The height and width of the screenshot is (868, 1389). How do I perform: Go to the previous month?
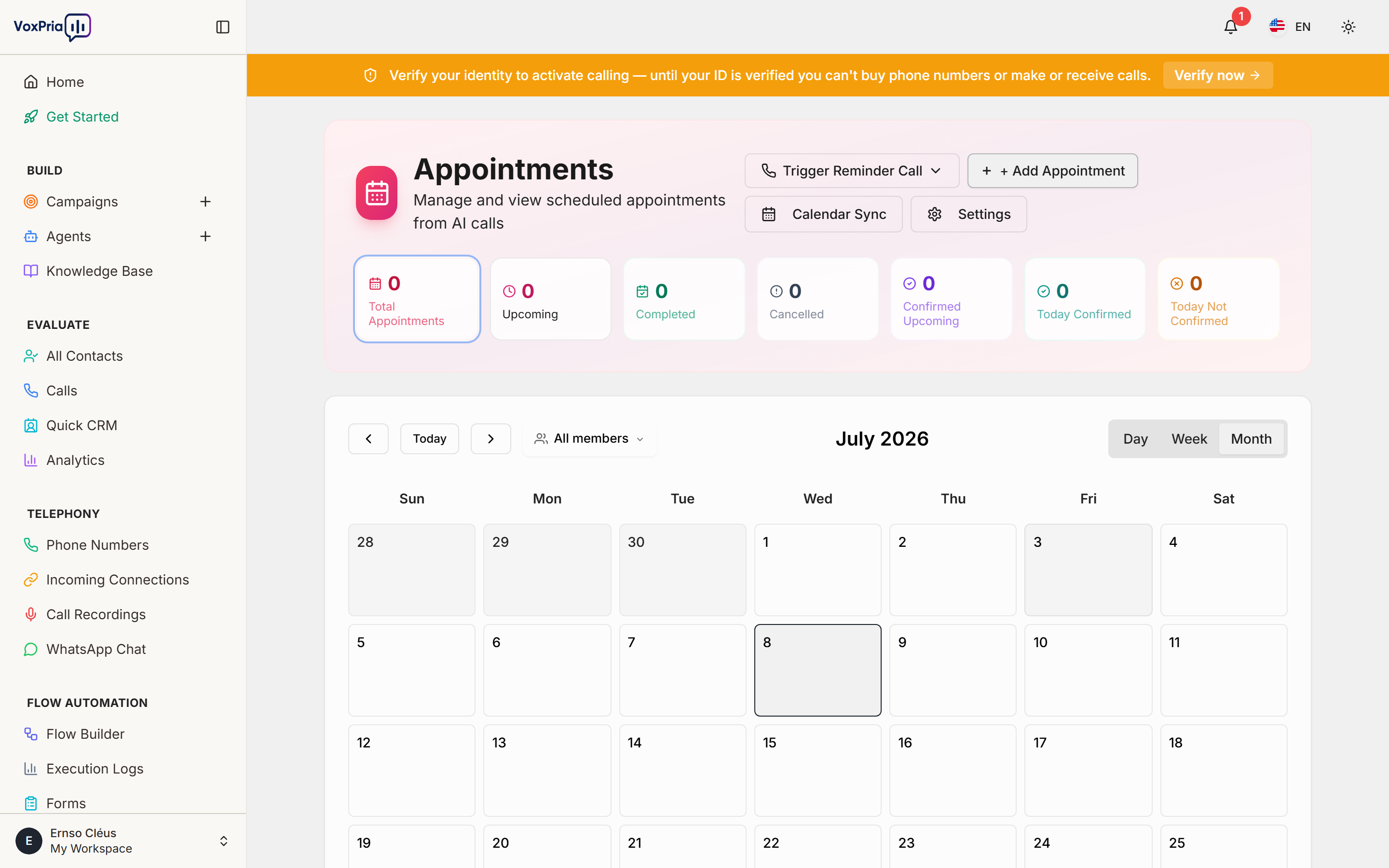coord(368,439)
